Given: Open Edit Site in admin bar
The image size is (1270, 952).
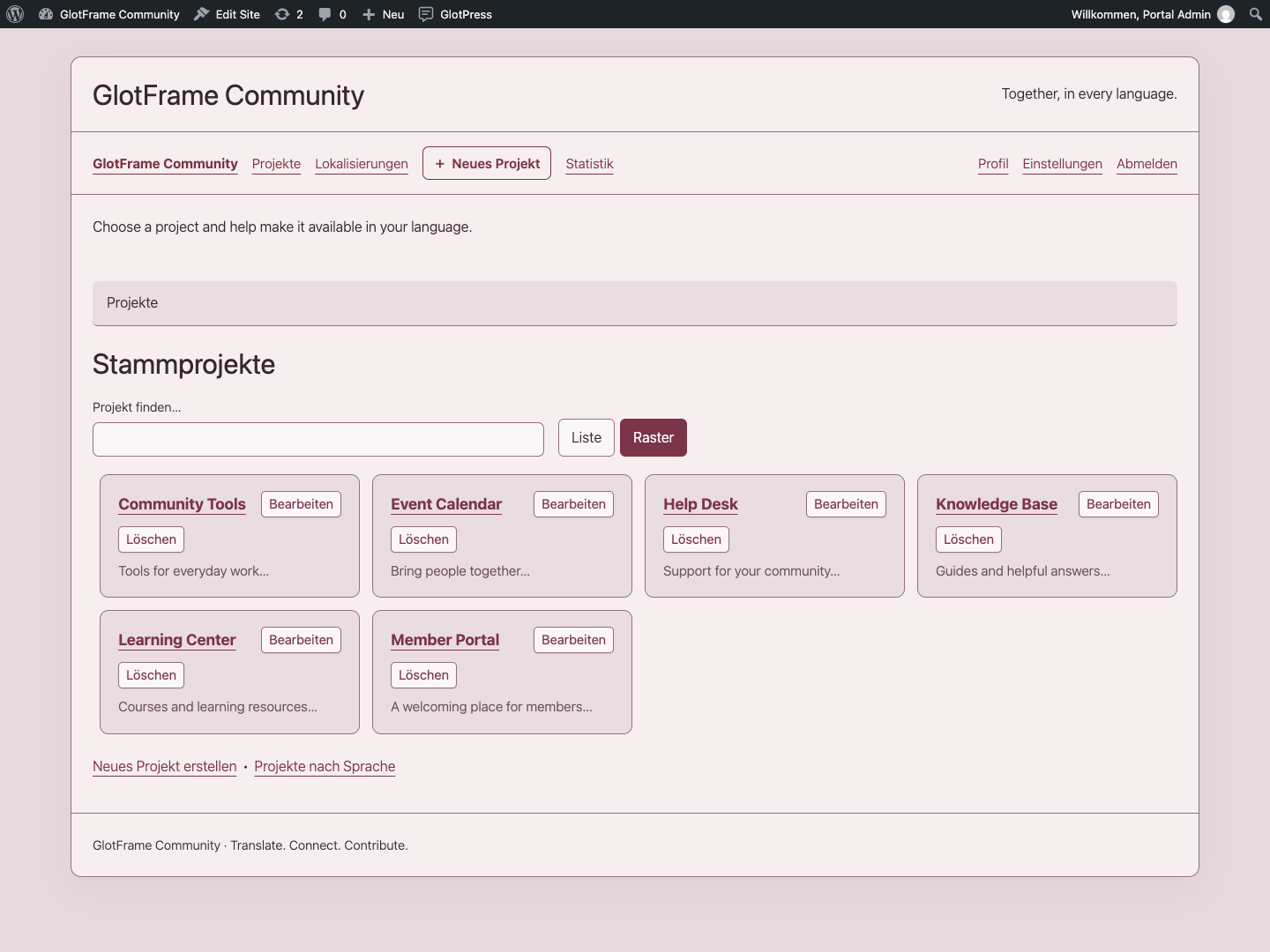Looking at the screenshot, I should 228,14.
